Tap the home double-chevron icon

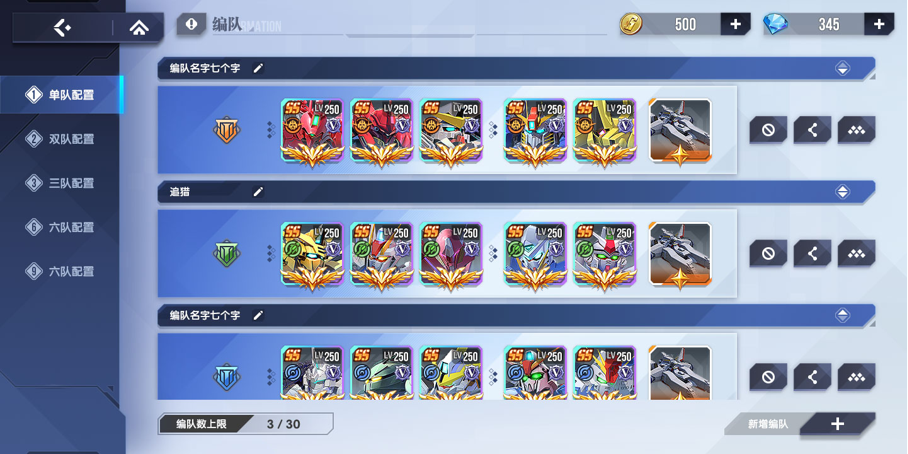[138, 27]
